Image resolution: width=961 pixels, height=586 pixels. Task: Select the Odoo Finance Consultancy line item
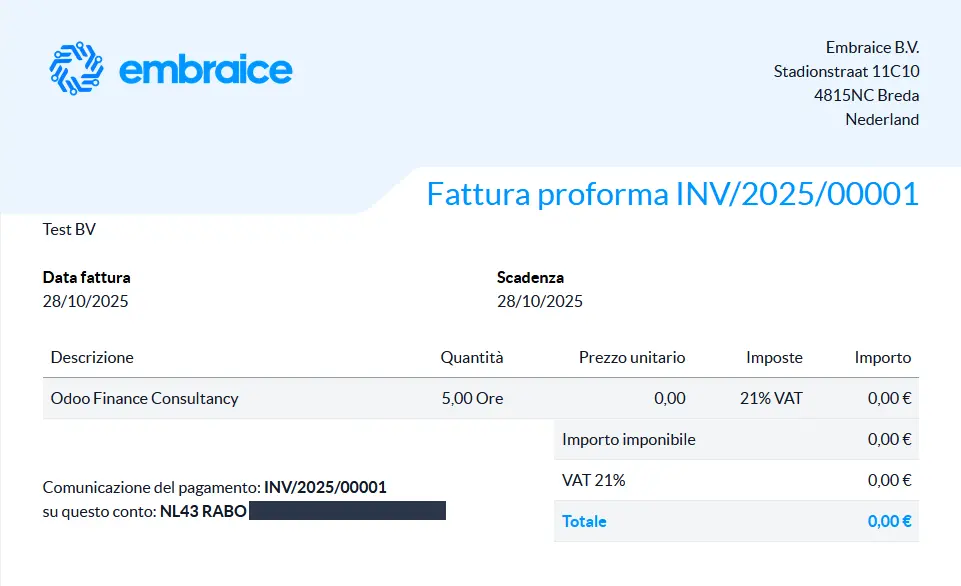pos(145,398)
